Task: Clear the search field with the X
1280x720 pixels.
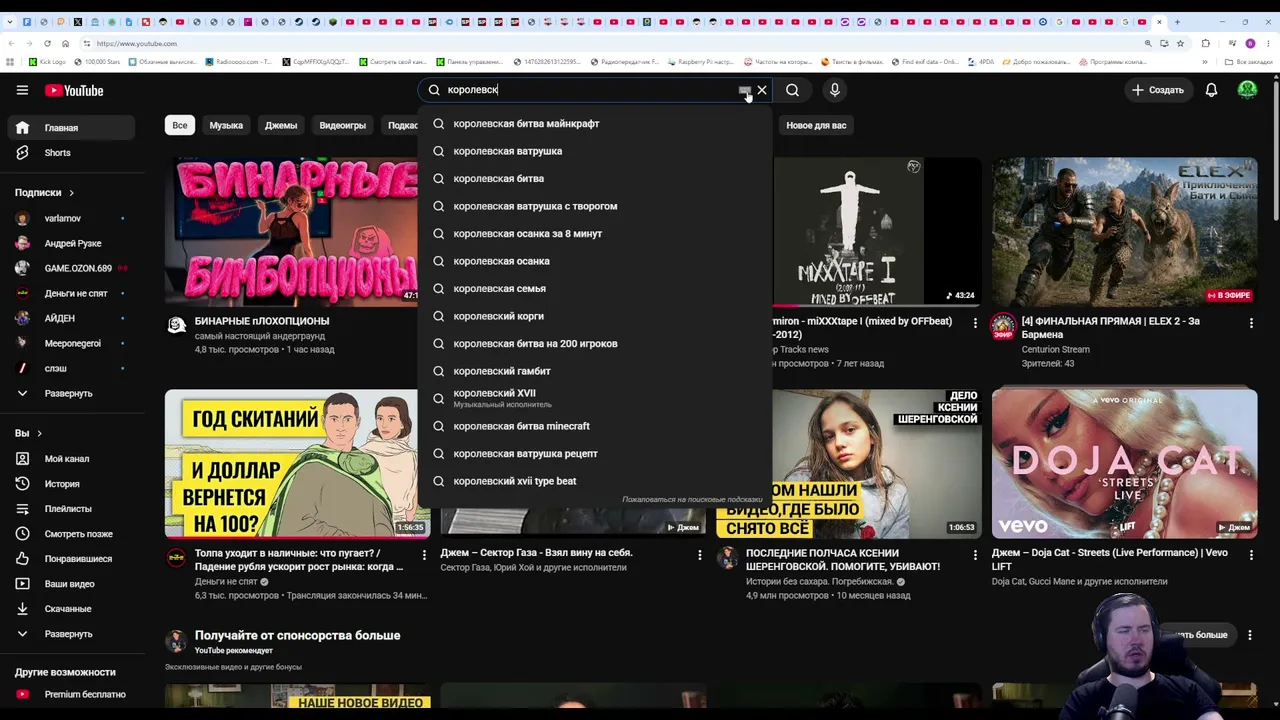Action: pyautogui.click(x=762, y=90)
